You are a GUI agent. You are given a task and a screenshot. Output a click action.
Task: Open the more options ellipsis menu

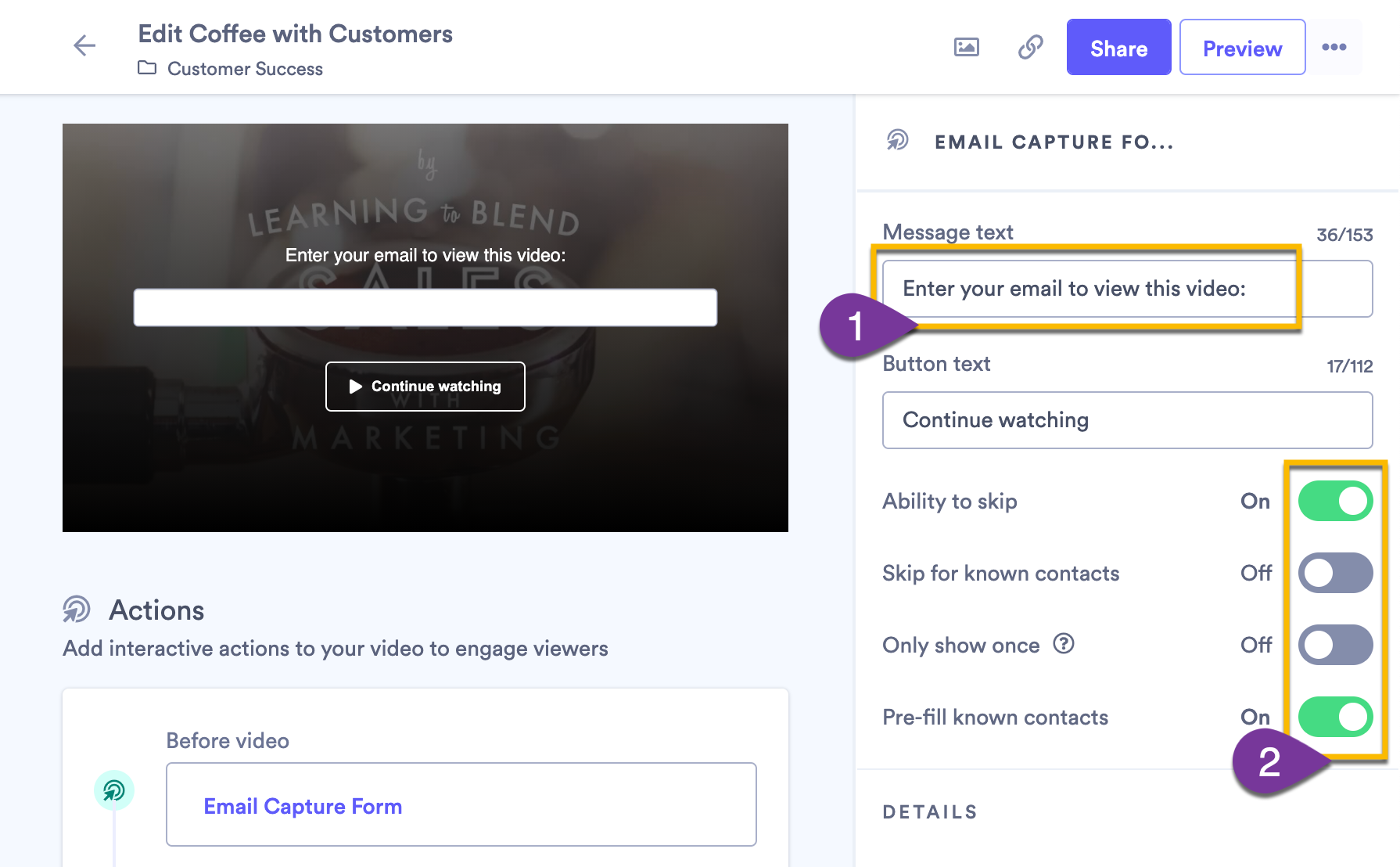(x=1335, y=47)
